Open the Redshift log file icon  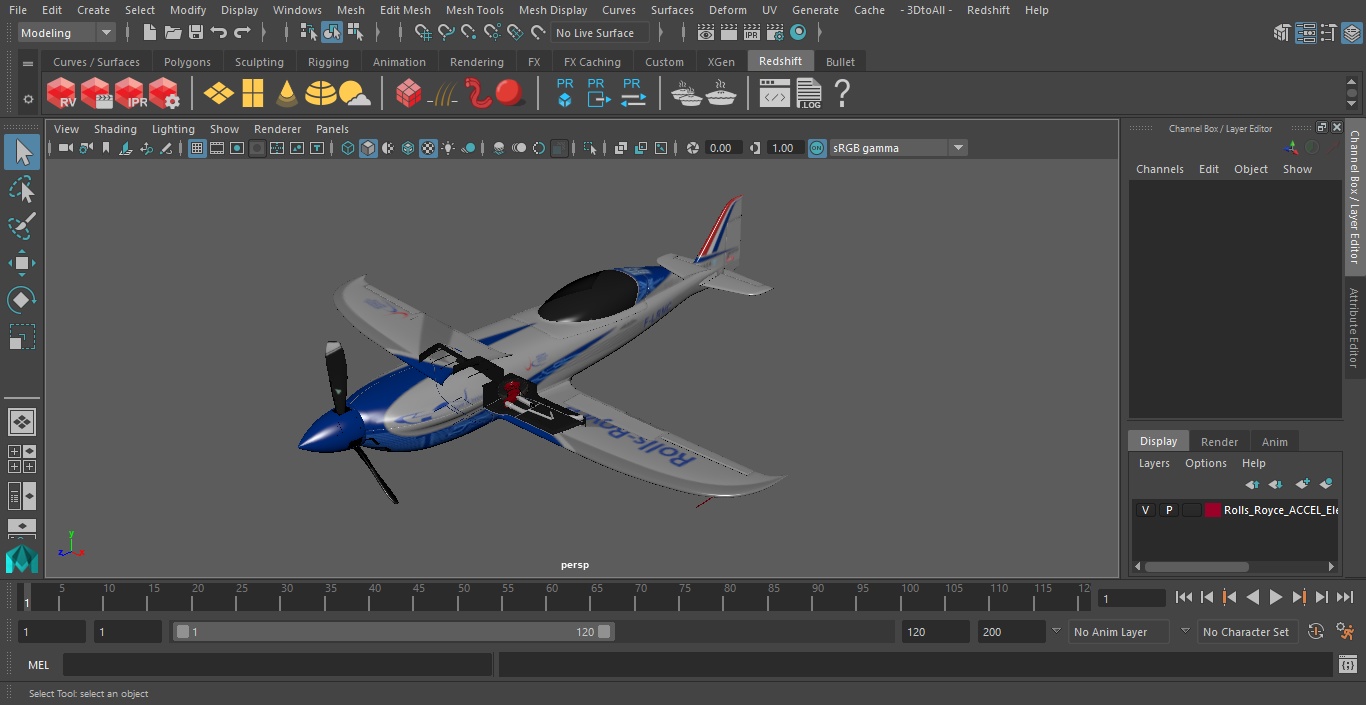coord(808,94)
